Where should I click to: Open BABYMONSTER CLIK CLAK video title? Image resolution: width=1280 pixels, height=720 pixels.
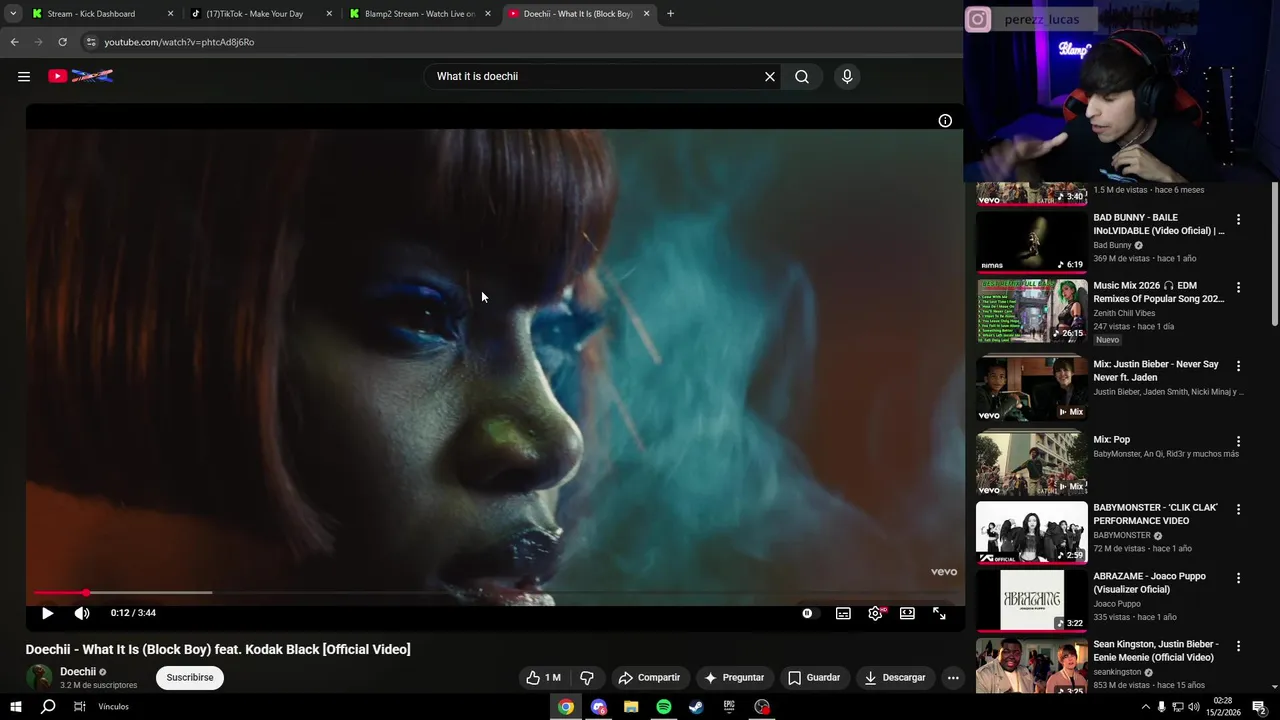pyautogui.click(x=1155, y=514)
